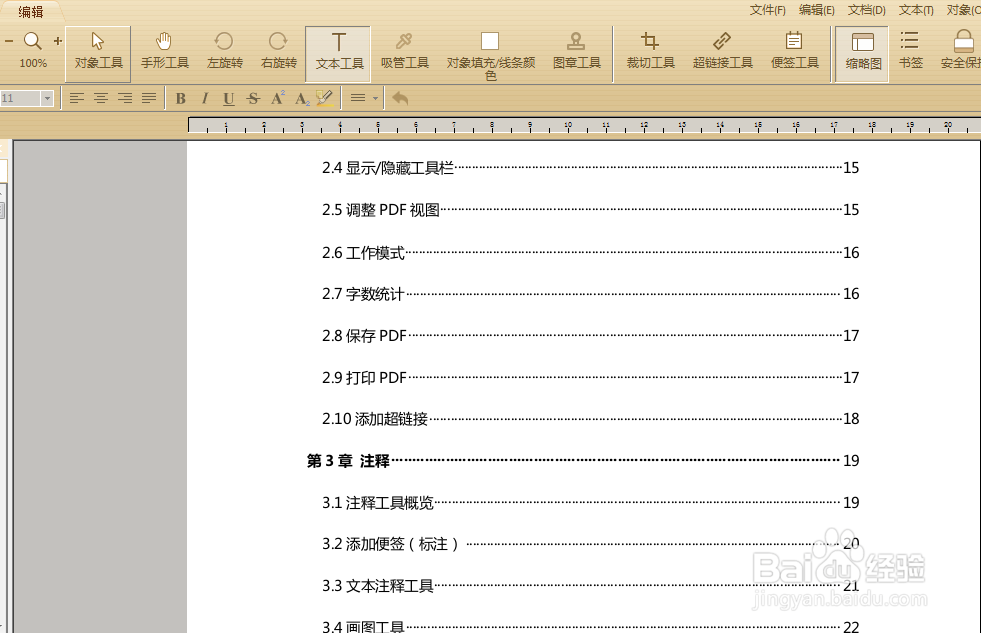Select the 裁切工具 crop tool
Image resolution: width=981 pixels, height=633 pixels.
(651, 51)
